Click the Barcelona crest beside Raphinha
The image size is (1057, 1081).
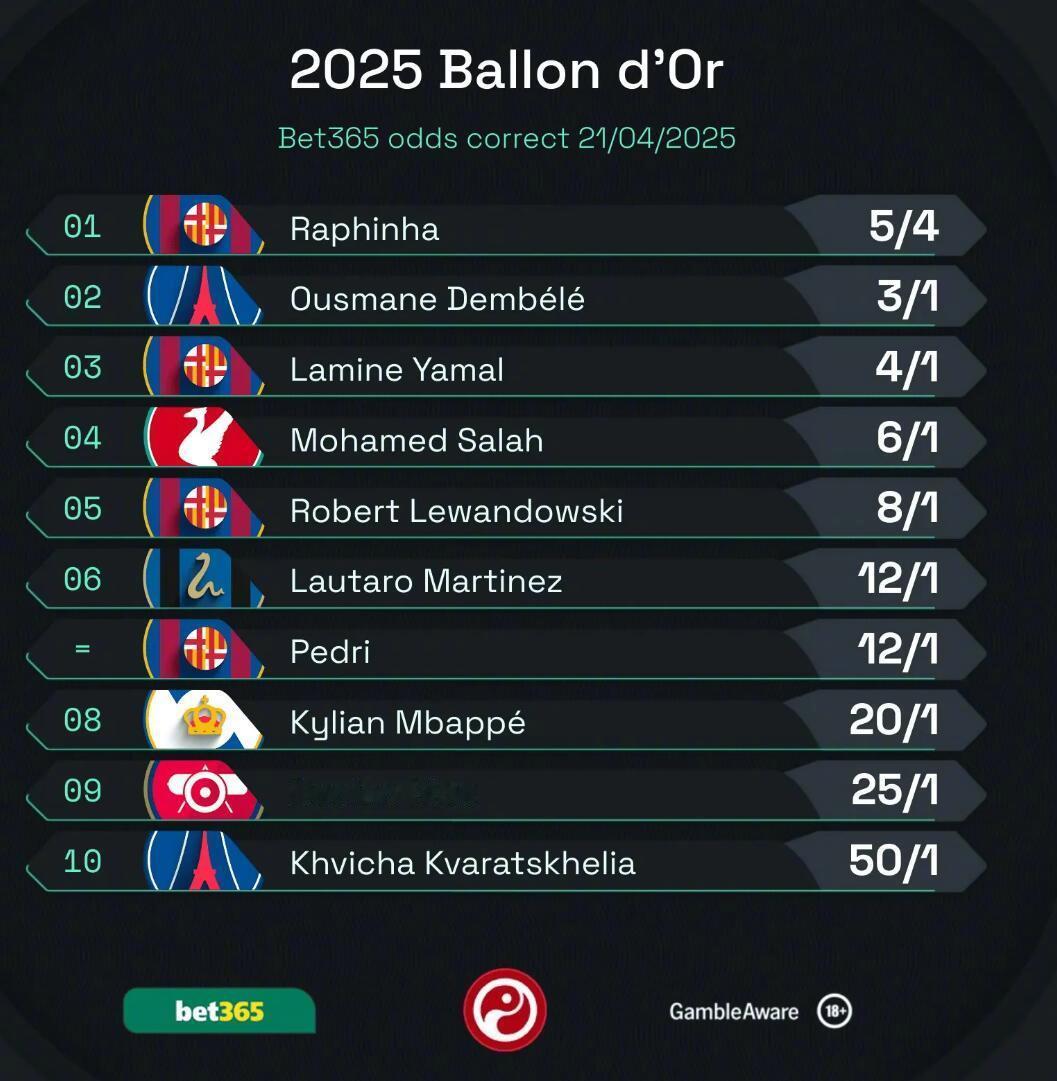(x=203, y=225)
